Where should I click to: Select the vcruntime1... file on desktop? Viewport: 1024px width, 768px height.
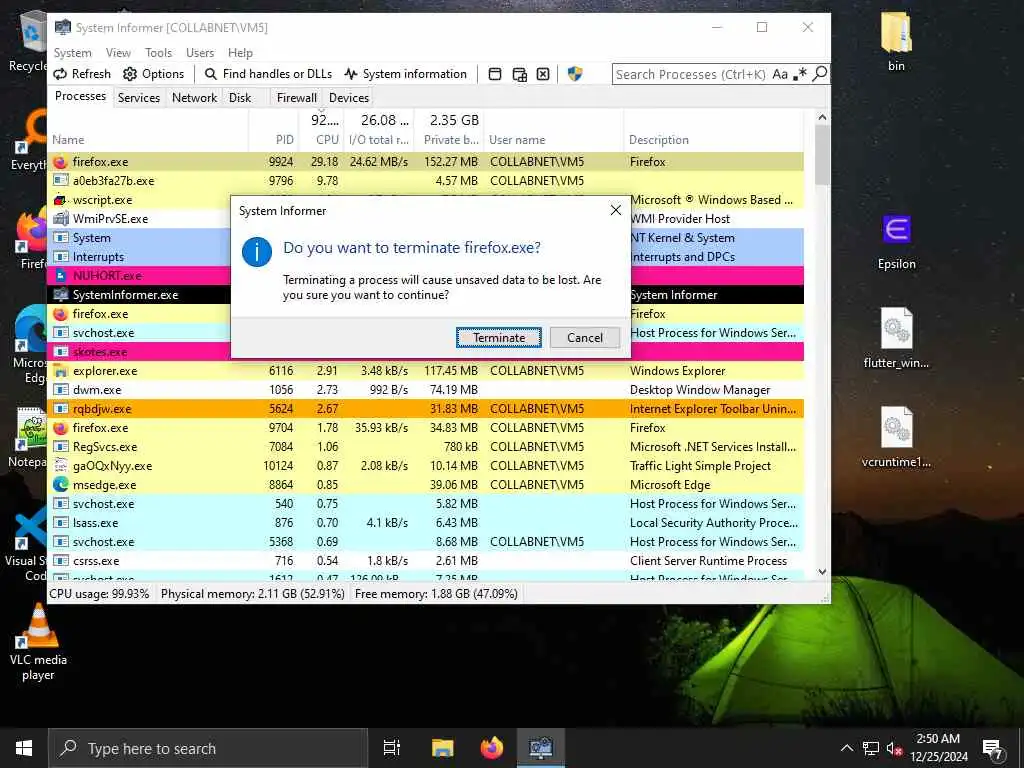click(x=896, y=438)
